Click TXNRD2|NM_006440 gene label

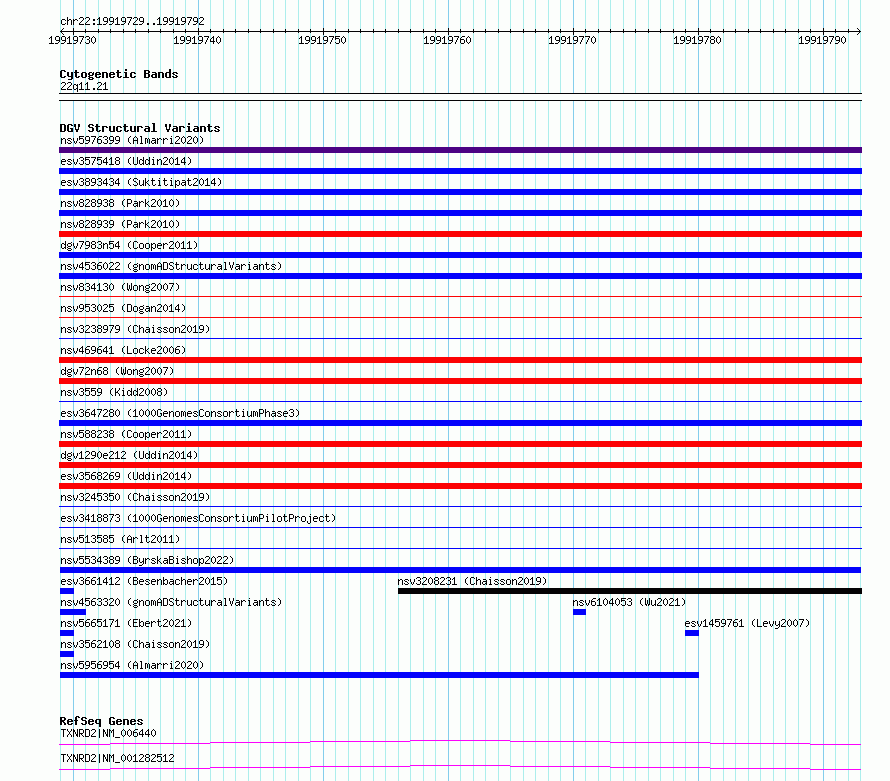(108, 733)
